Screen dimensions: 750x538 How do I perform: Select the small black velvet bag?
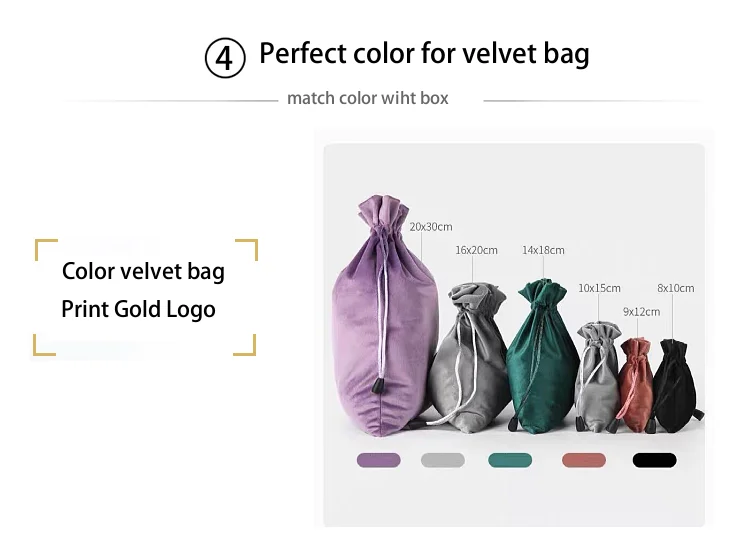674,385
